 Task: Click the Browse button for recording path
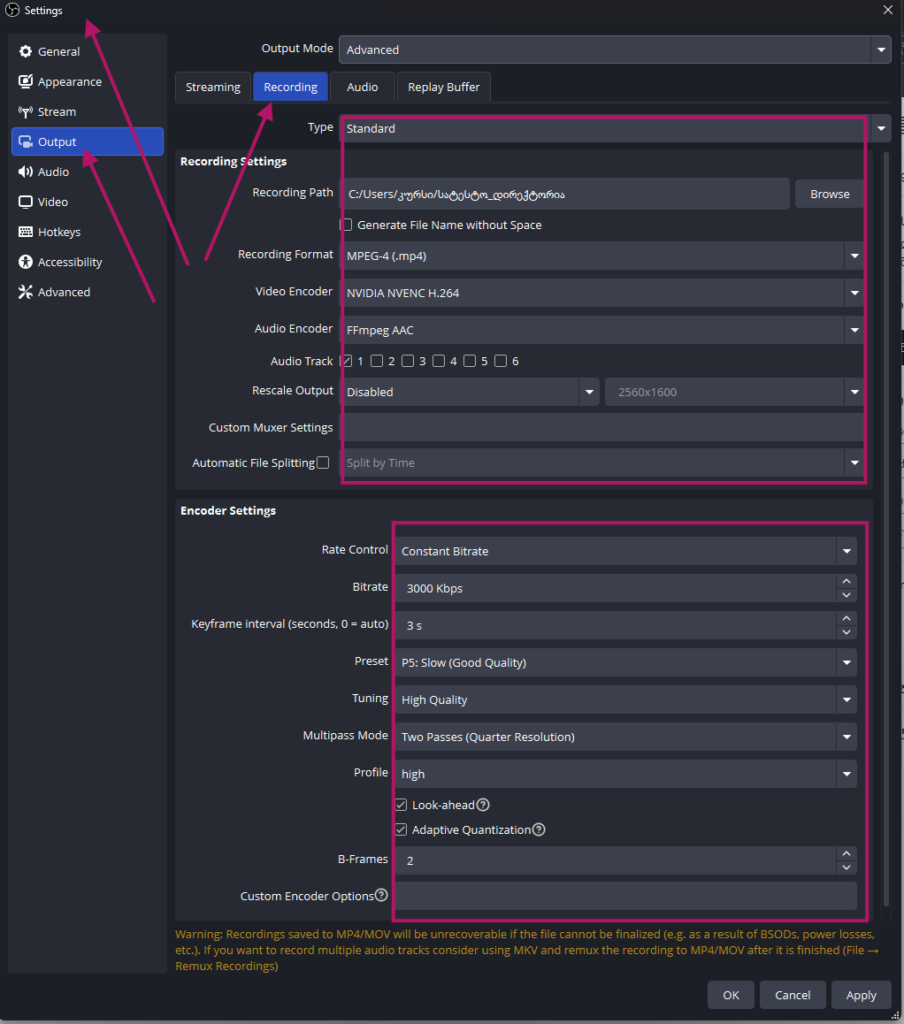pyautogui.click(x=829, y=194)
